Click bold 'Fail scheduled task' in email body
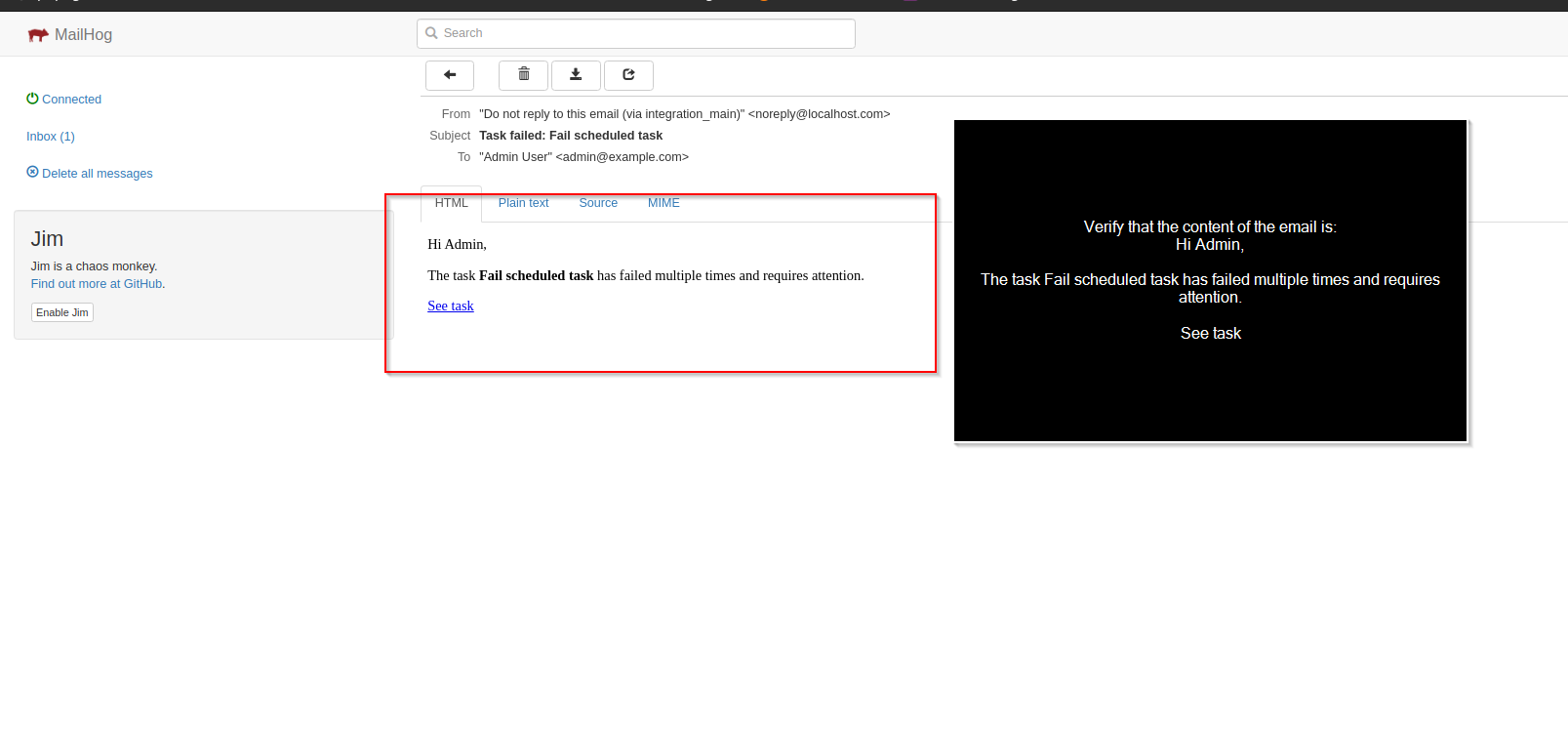This screenshot has height=734, width=1568. coord(537,275)
